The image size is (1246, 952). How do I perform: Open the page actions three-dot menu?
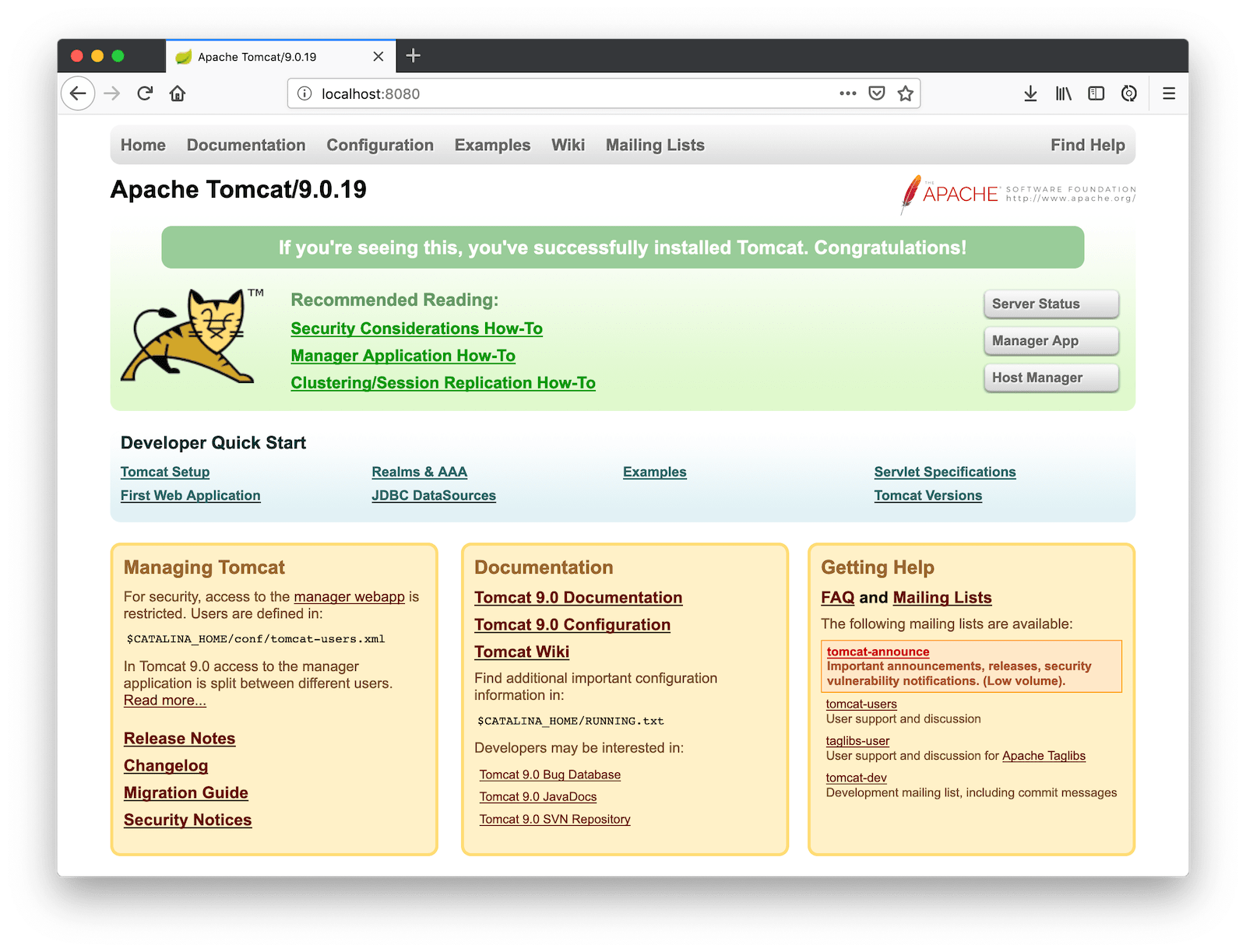pos(848,93)
